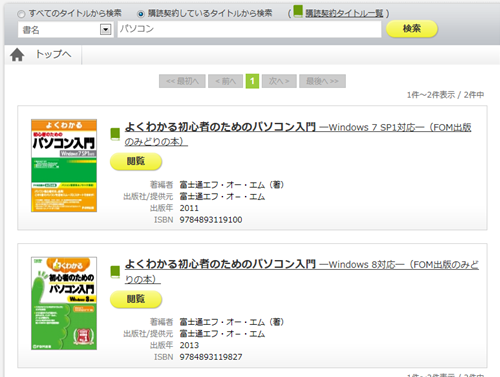Click the 次へ> pagination button
This screenshot has height=377, width=500.
279,81
